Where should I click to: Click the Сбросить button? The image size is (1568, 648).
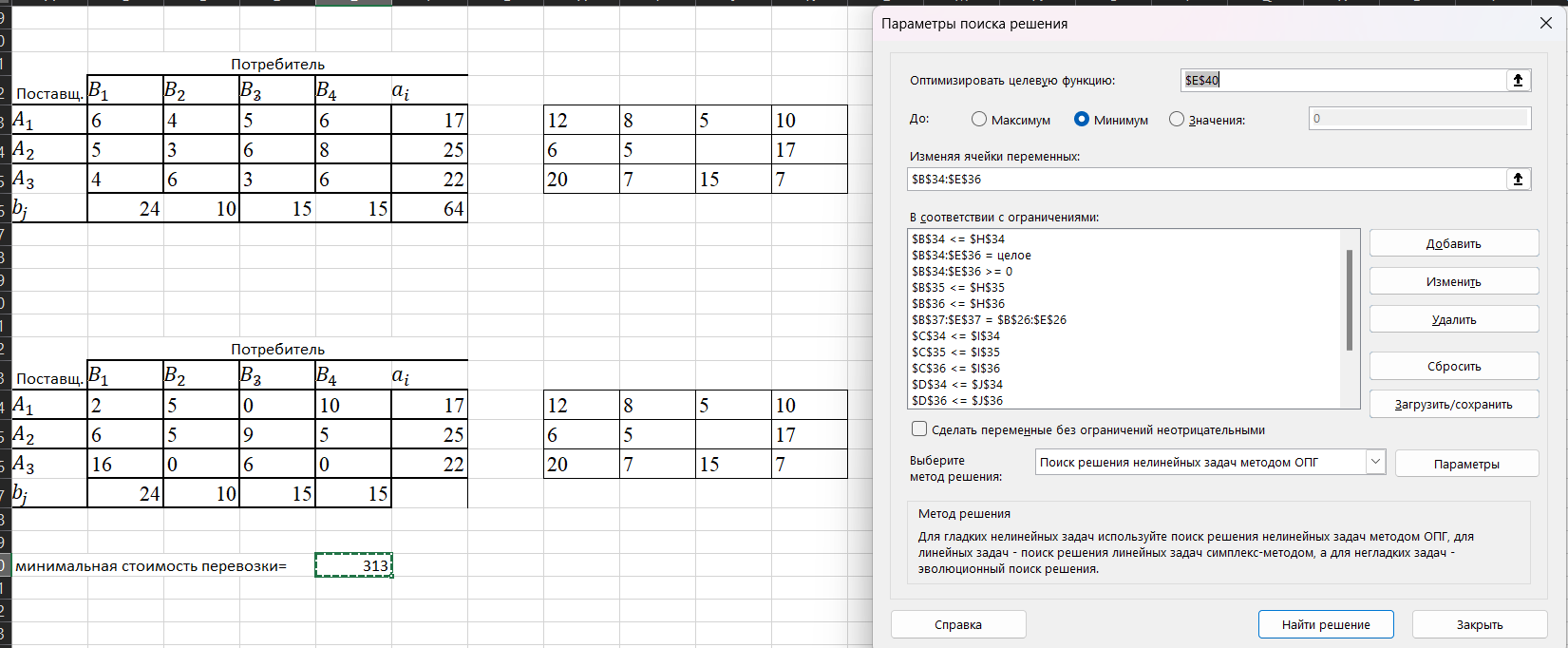[x=1453, y=366]
